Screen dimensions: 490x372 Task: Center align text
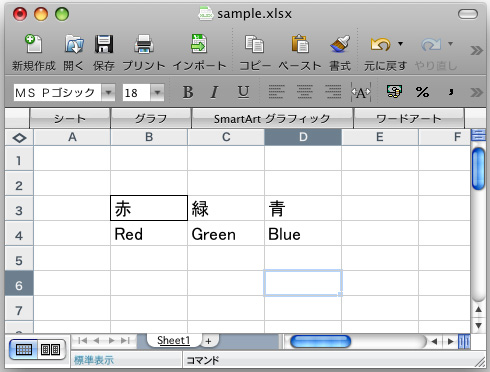pos(305,92)
